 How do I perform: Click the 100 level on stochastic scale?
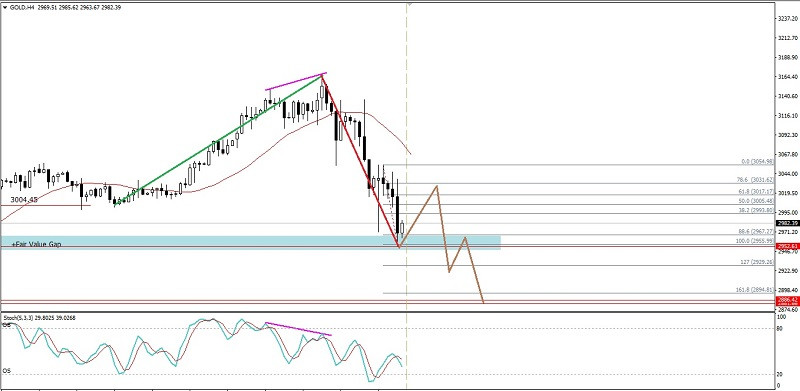coord(781,317)
